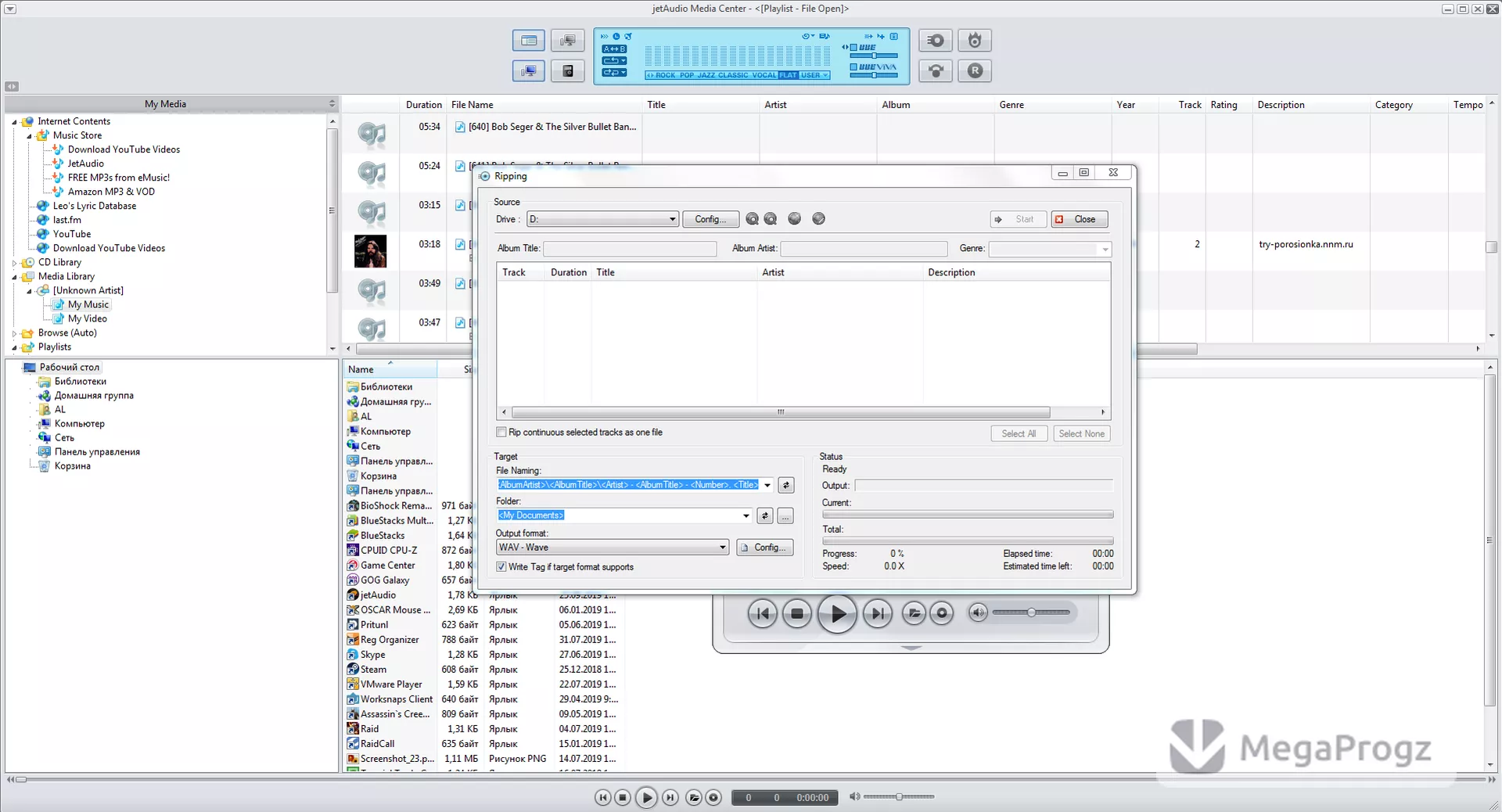This screenshot has width=1502, height=812.
Task: Click the jetAudio shortcut icon in file list
Action: point(353,595)
